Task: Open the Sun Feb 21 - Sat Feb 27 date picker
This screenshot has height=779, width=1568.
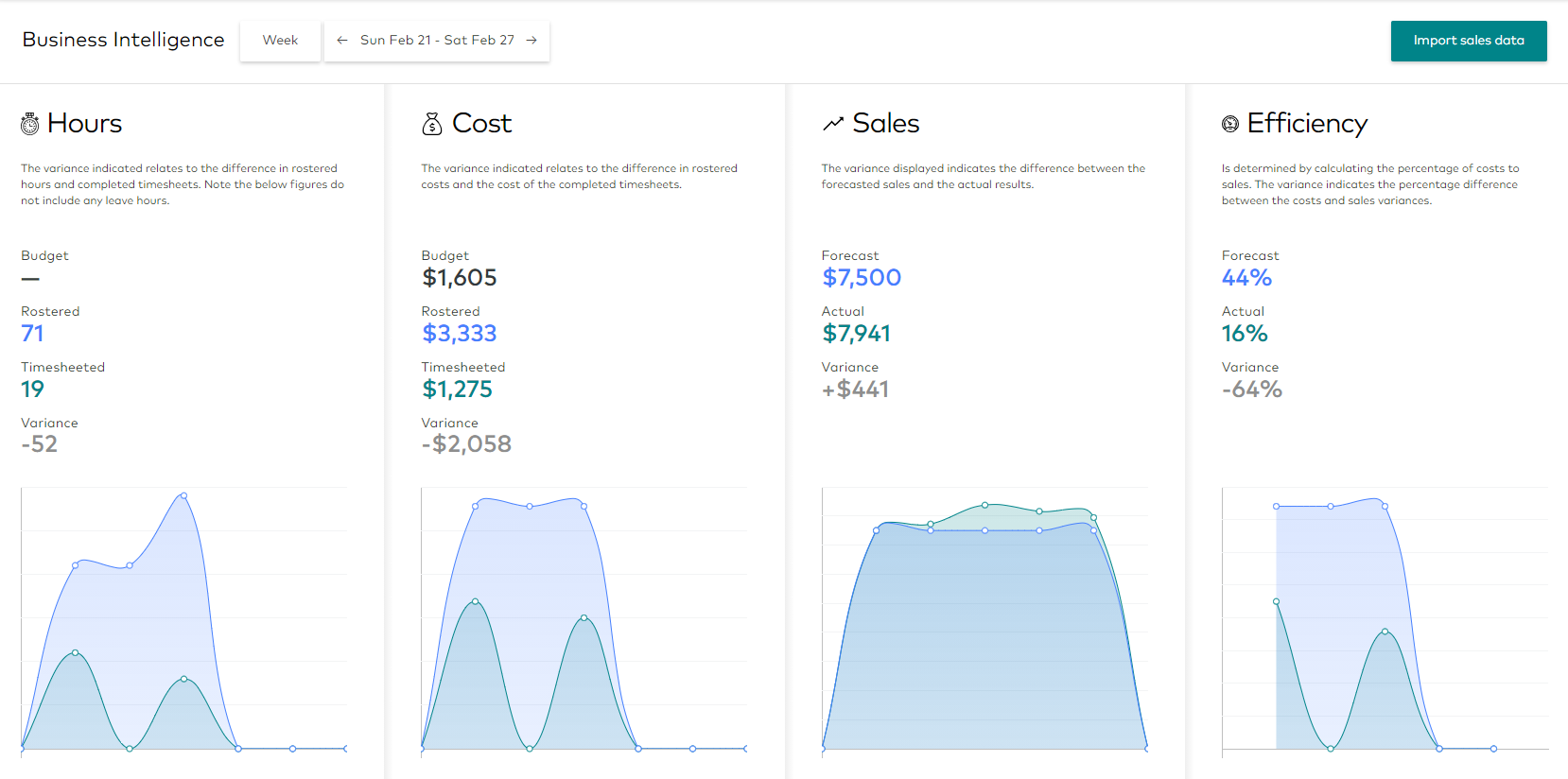Action: point(437,41)
